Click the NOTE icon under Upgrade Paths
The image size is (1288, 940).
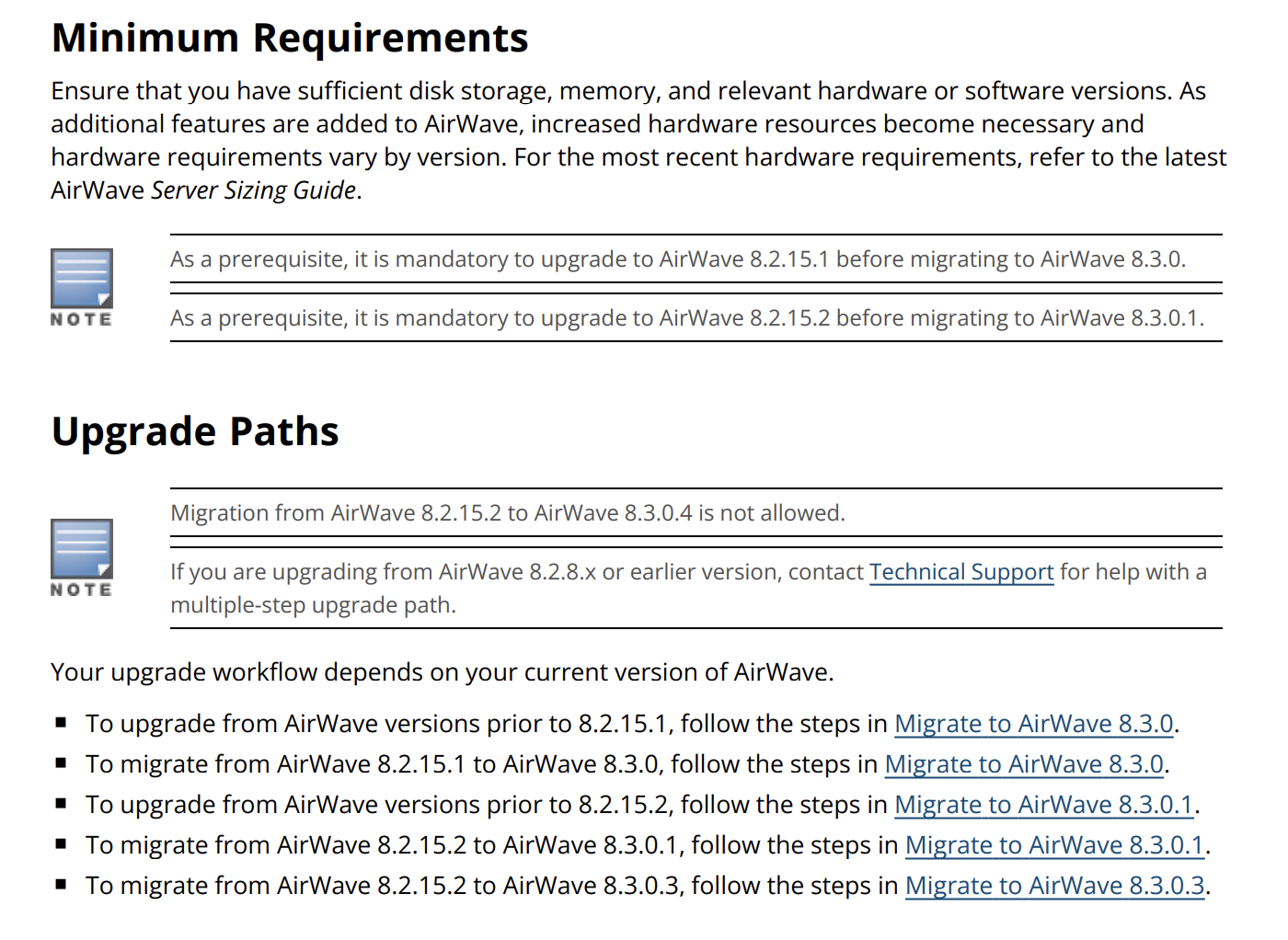point(82,549)
